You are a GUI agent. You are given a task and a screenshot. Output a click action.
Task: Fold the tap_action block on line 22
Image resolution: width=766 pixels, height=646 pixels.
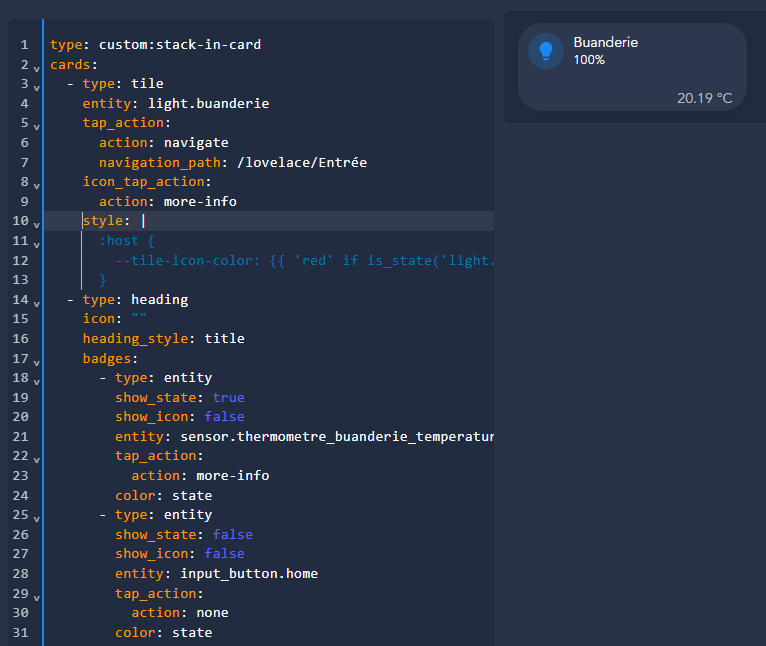pos(36,460)
